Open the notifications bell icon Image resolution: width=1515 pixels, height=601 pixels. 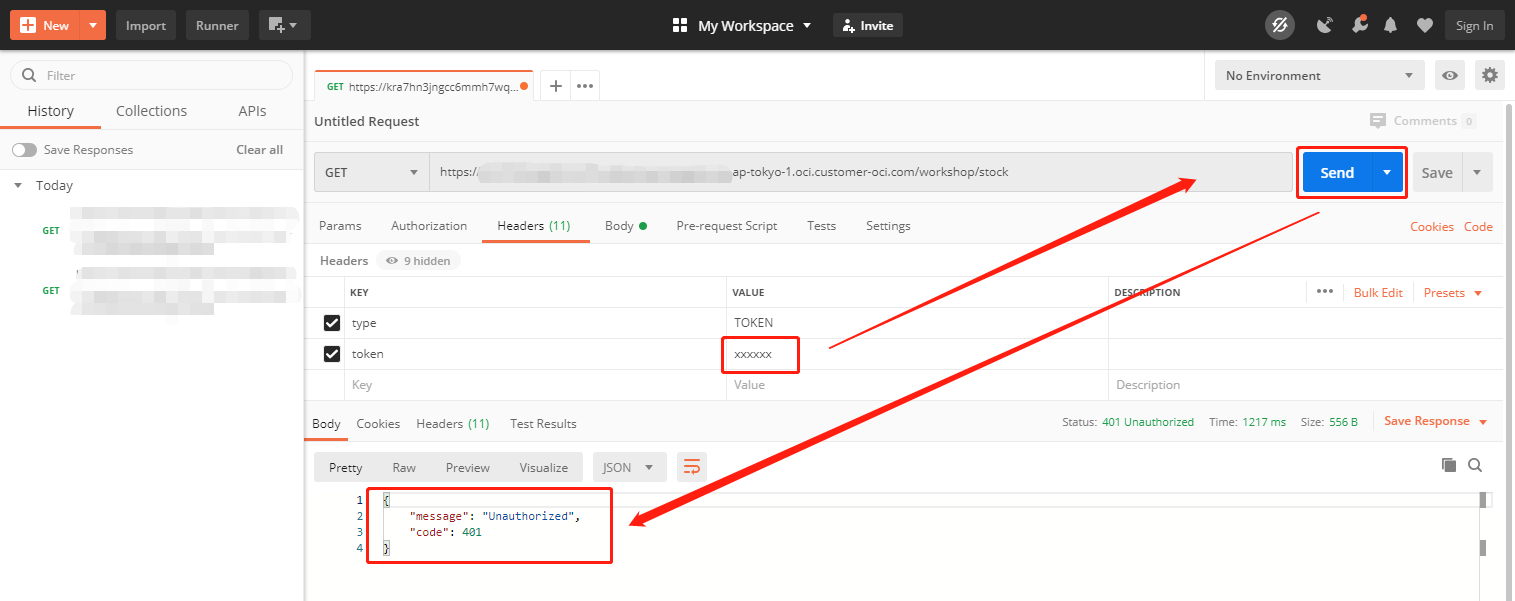1390,25
